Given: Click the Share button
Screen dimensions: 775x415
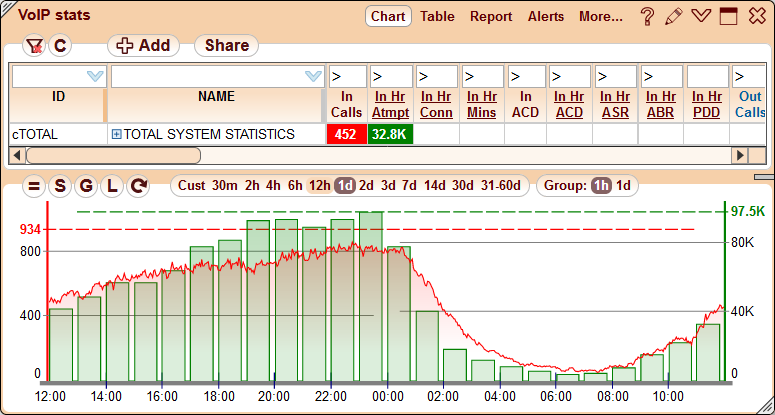Looking at the screenshot, I should coord(226,46).
